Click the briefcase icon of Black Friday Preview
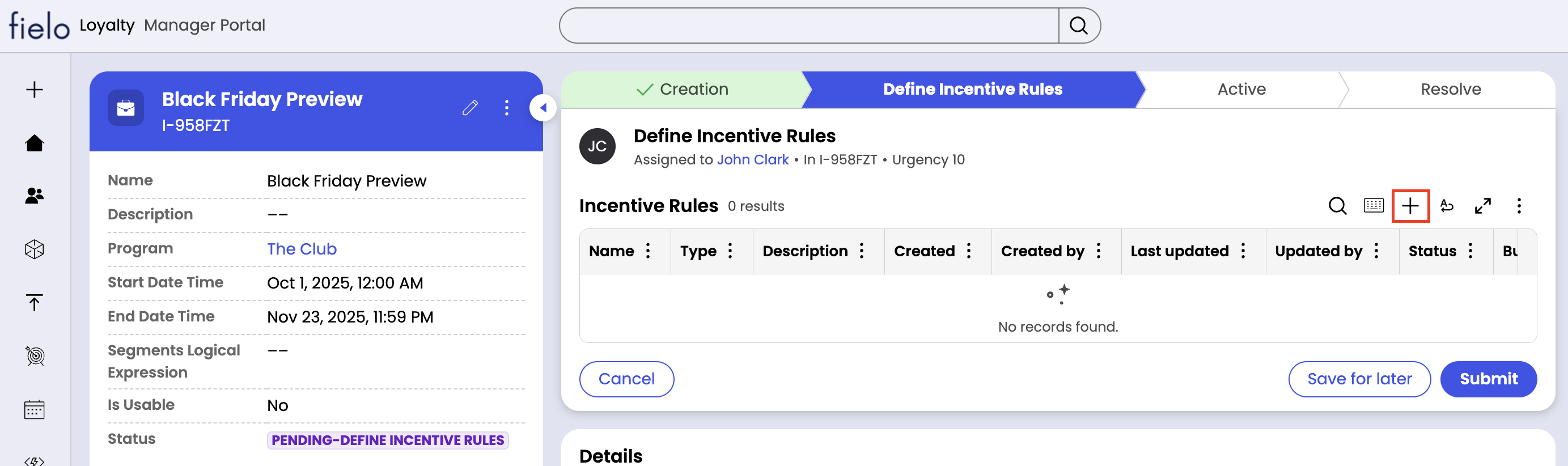Viewport: 1568px width, 466px height. [x=126, y=108]
